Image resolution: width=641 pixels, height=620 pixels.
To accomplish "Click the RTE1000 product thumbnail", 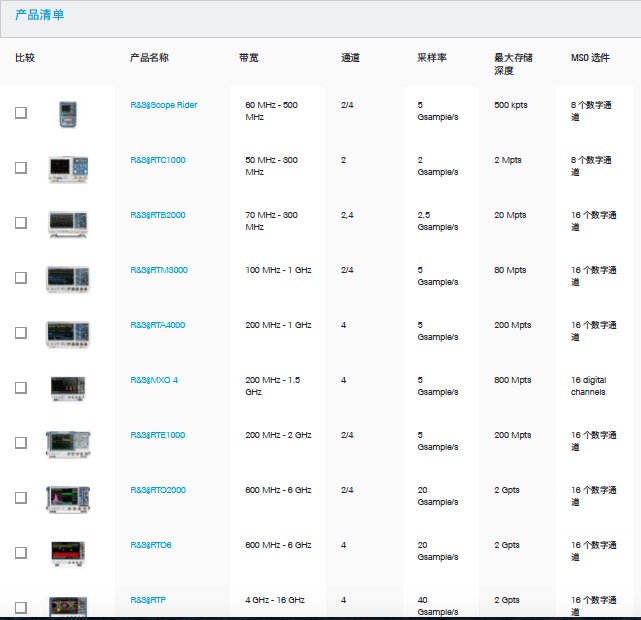I will point(68,444).
